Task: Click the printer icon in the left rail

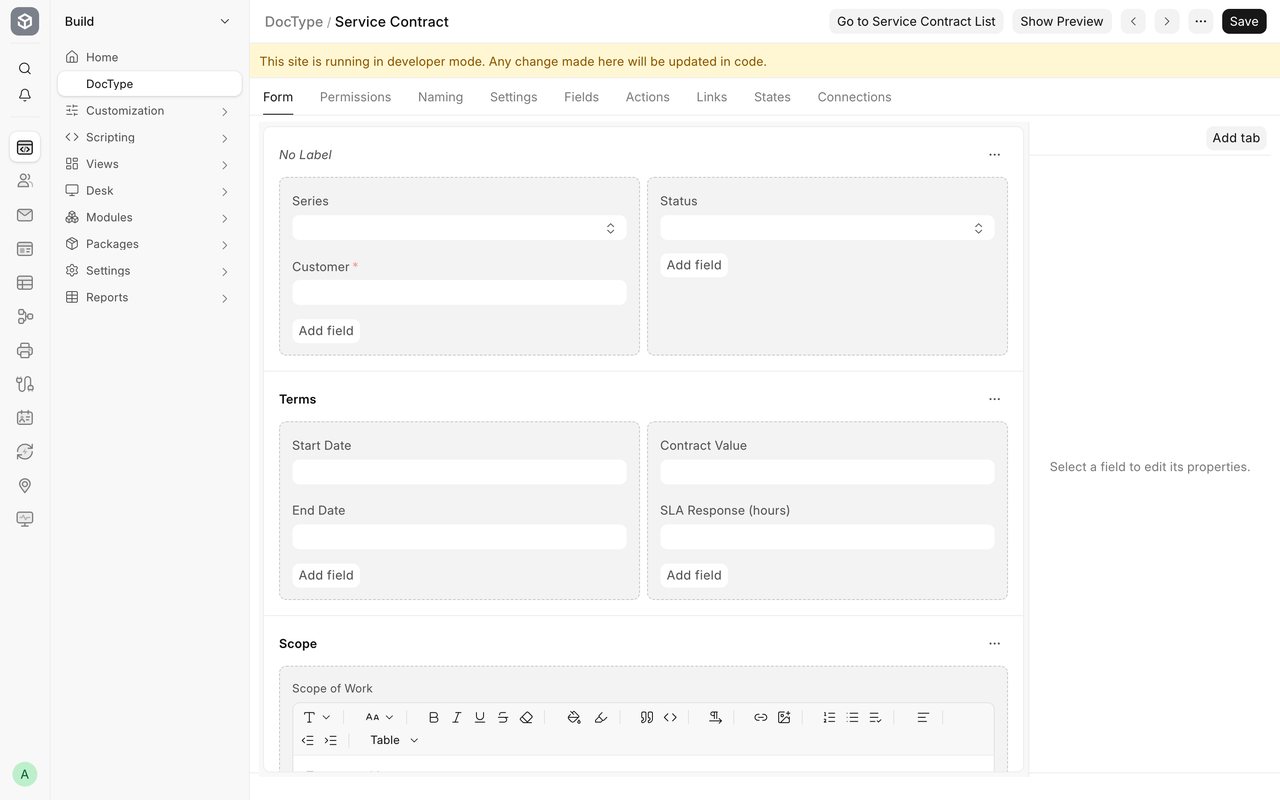Action: pyautogui.click(x=25, y=350)
